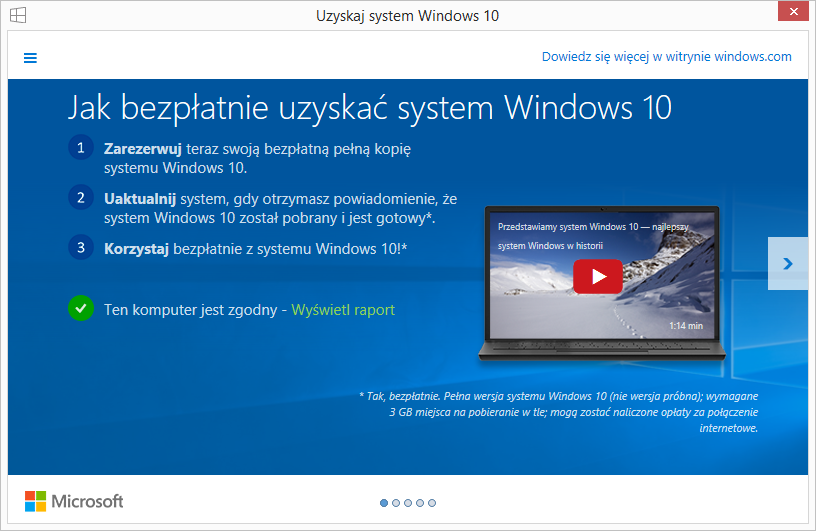Click step 2 number circle
Image resolution: width=816 pixels, height=531 pixels.
(x=81, y=198)
